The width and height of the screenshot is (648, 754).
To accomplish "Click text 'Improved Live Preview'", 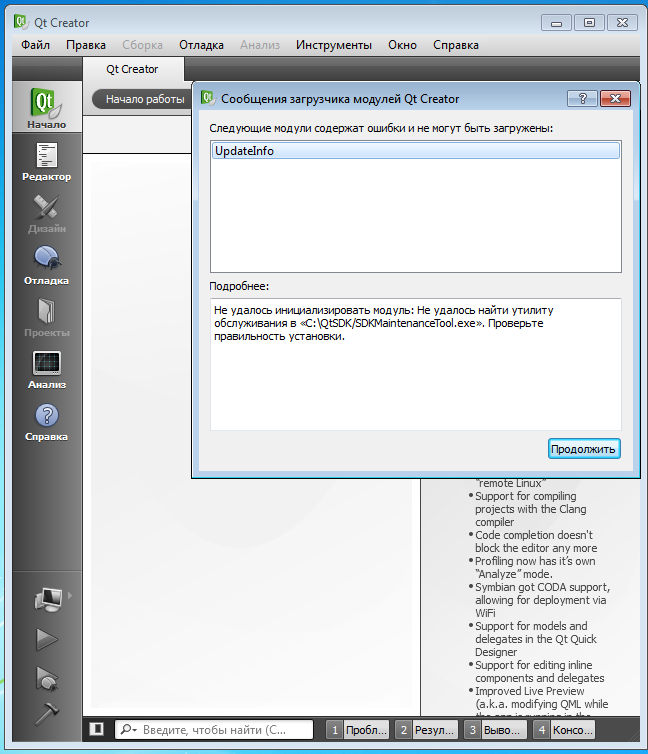I will 530,691.
